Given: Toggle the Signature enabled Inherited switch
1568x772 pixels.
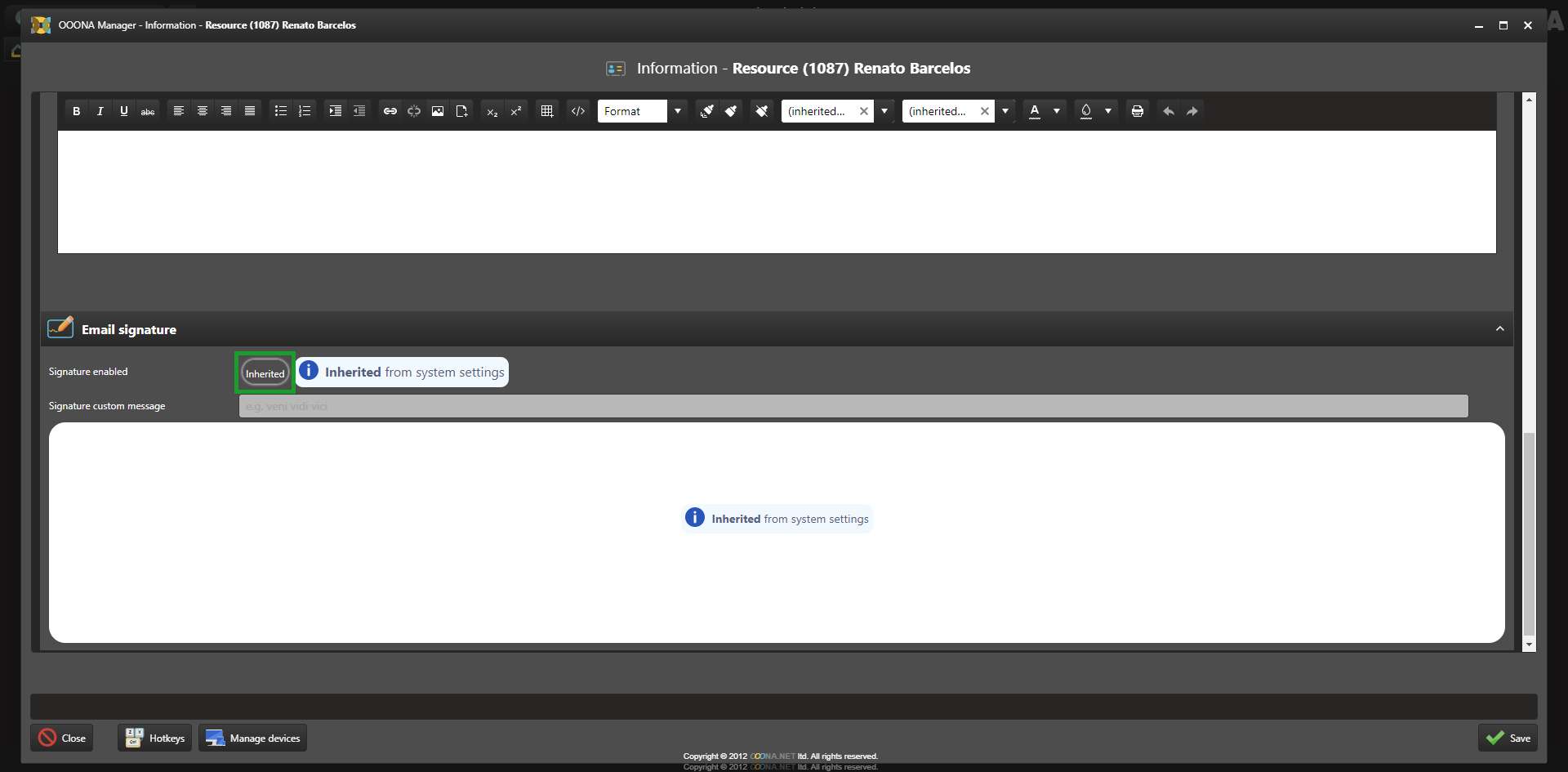Looking at the screenshot, I should pyautogui.click(x=265, y=373).
